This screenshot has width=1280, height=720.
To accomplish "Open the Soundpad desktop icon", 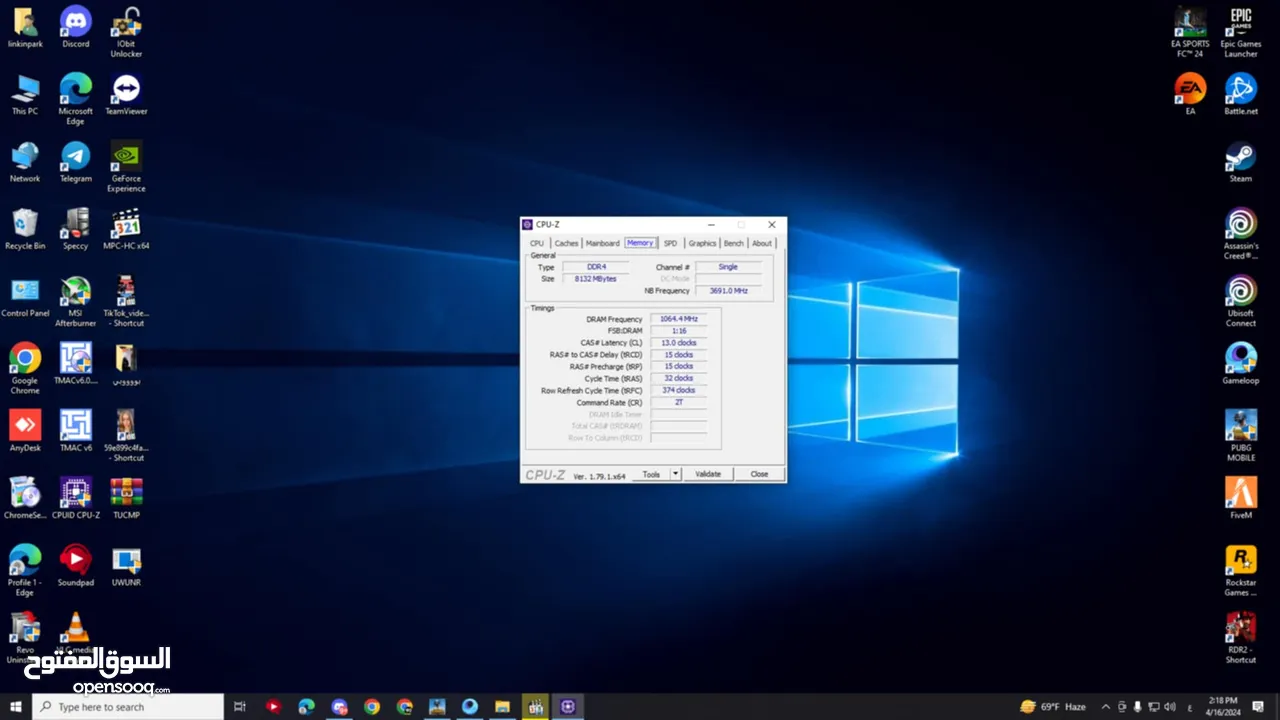I will (x=76, y=565).
